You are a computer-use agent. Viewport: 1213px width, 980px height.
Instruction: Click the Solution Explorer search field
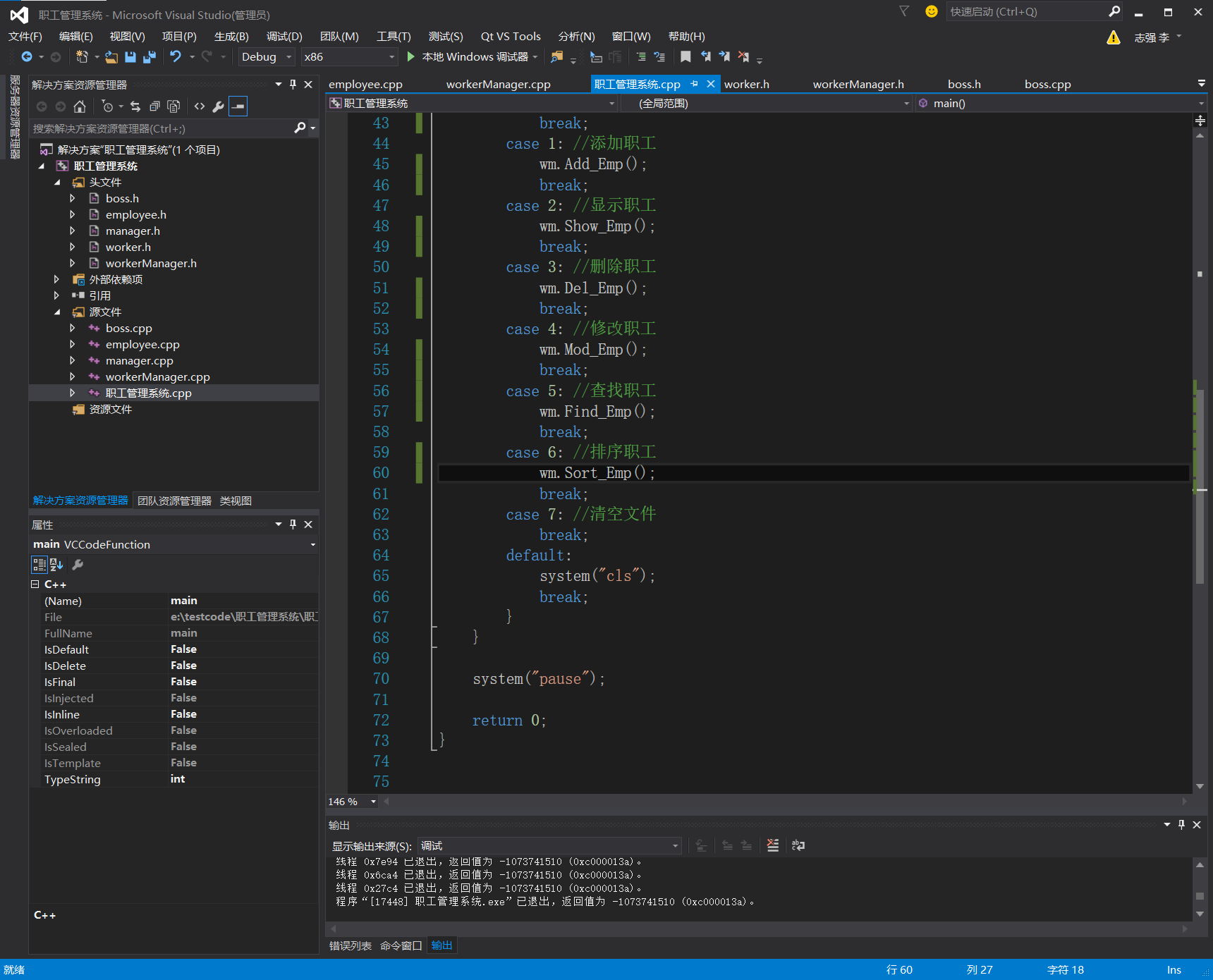pyautogui.click(x=162, y=129)
